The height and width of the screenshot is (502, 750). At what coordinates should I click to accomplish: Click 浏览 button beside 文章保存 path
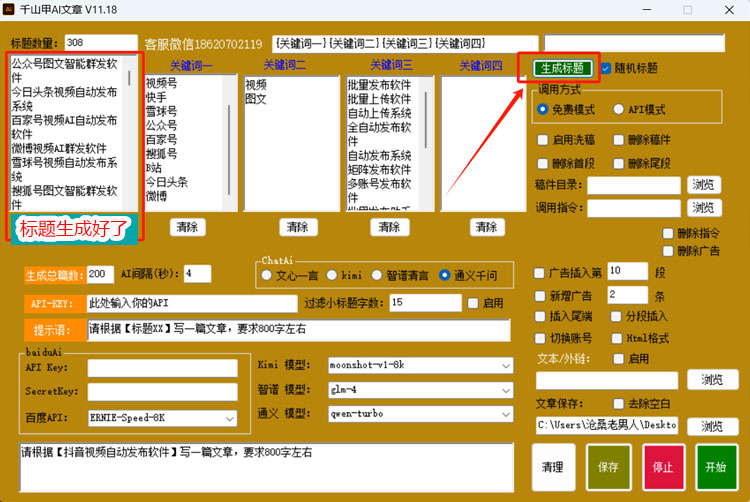712,426
